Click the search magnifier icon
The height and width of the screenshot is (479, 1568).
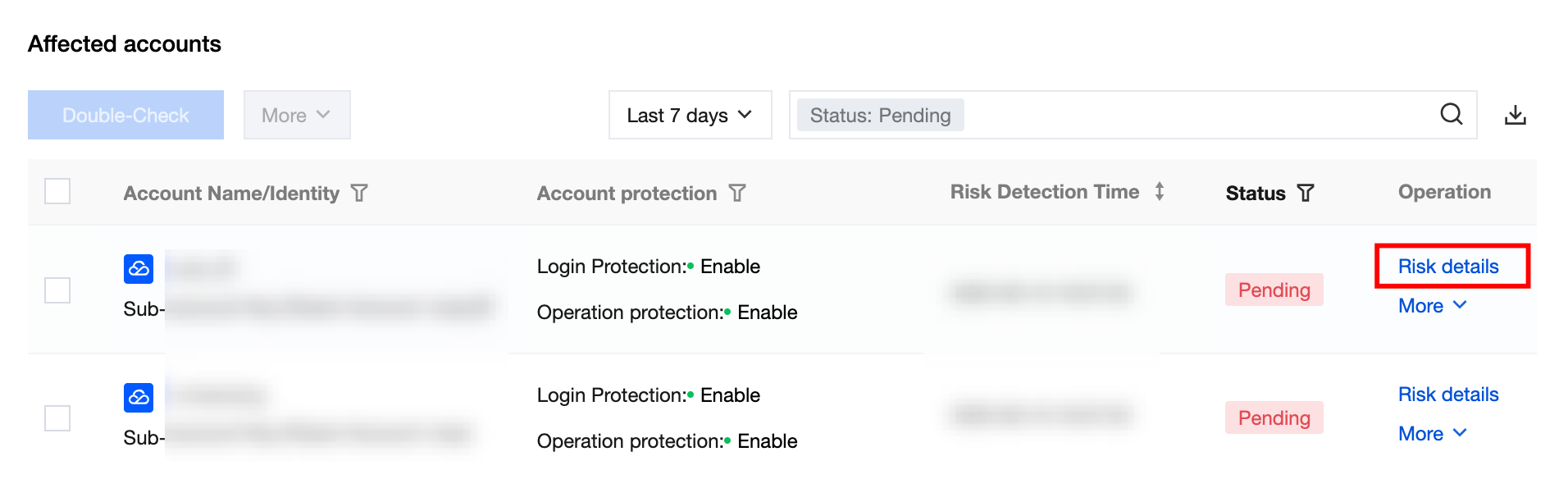pyautogui.click(x=1451, y=114)
